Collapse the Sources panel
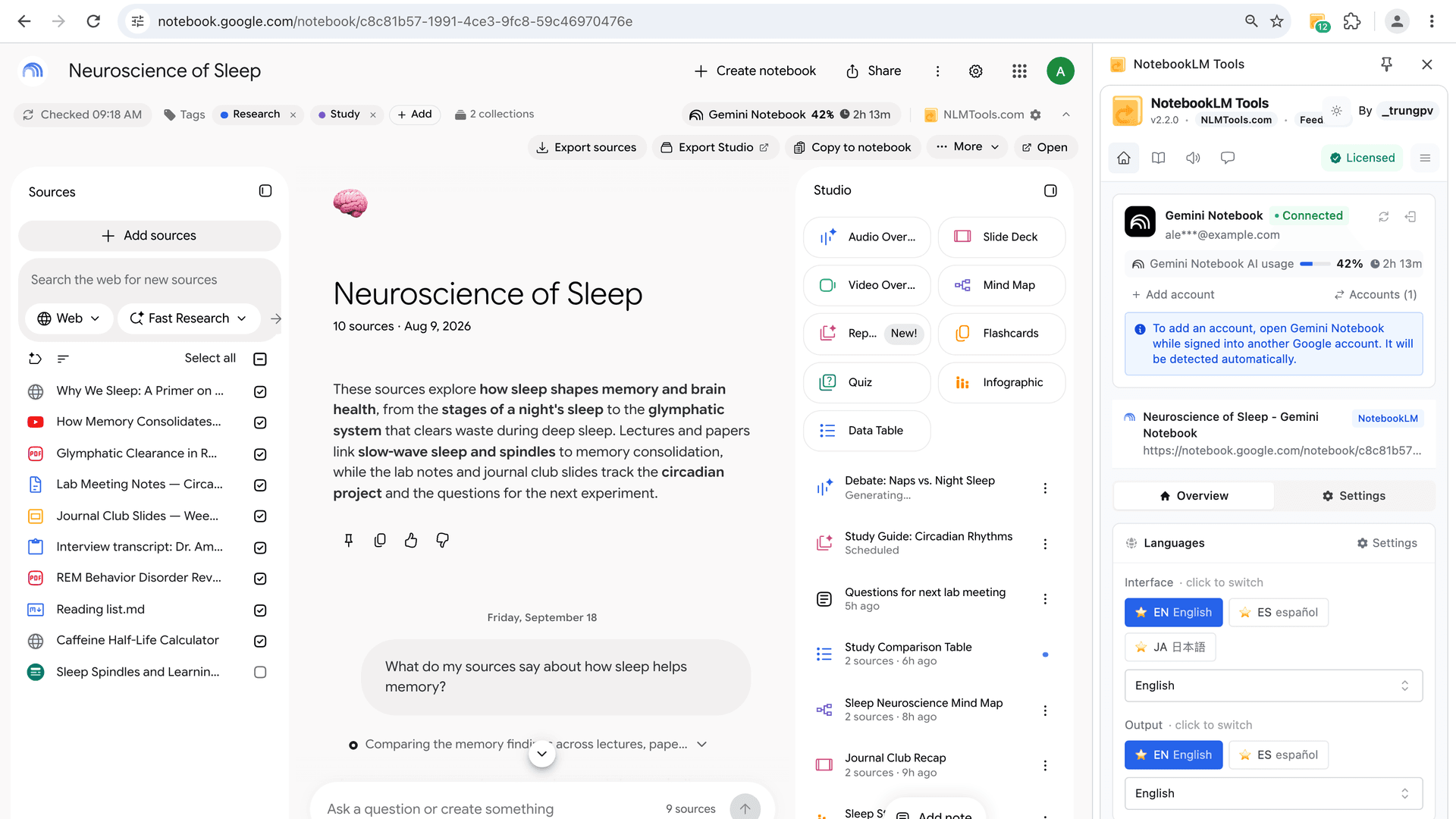 pyautogui.click(x=265, y=191)
